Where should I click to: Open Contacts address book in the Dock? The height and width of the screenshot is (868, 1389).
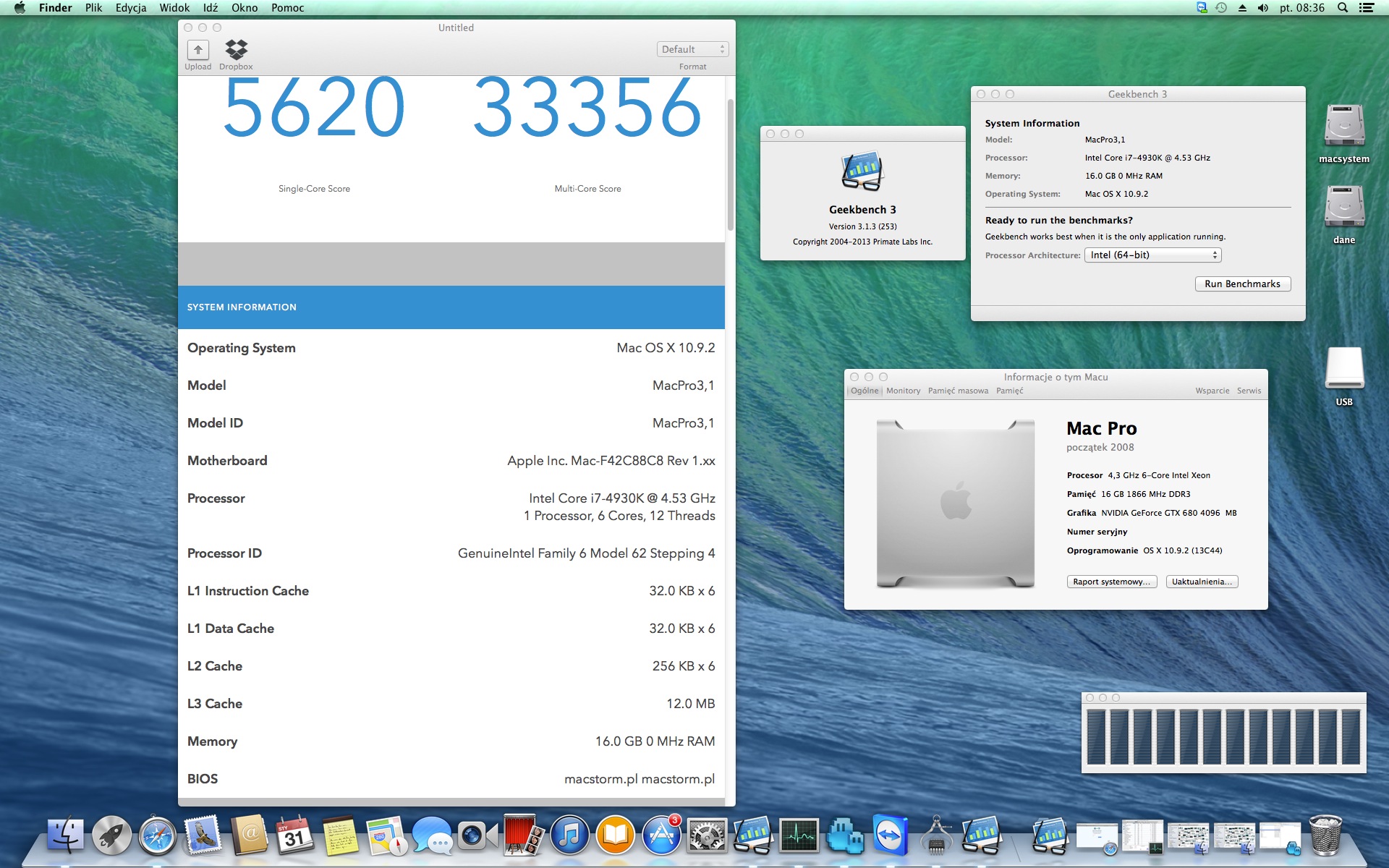point(249,835)
